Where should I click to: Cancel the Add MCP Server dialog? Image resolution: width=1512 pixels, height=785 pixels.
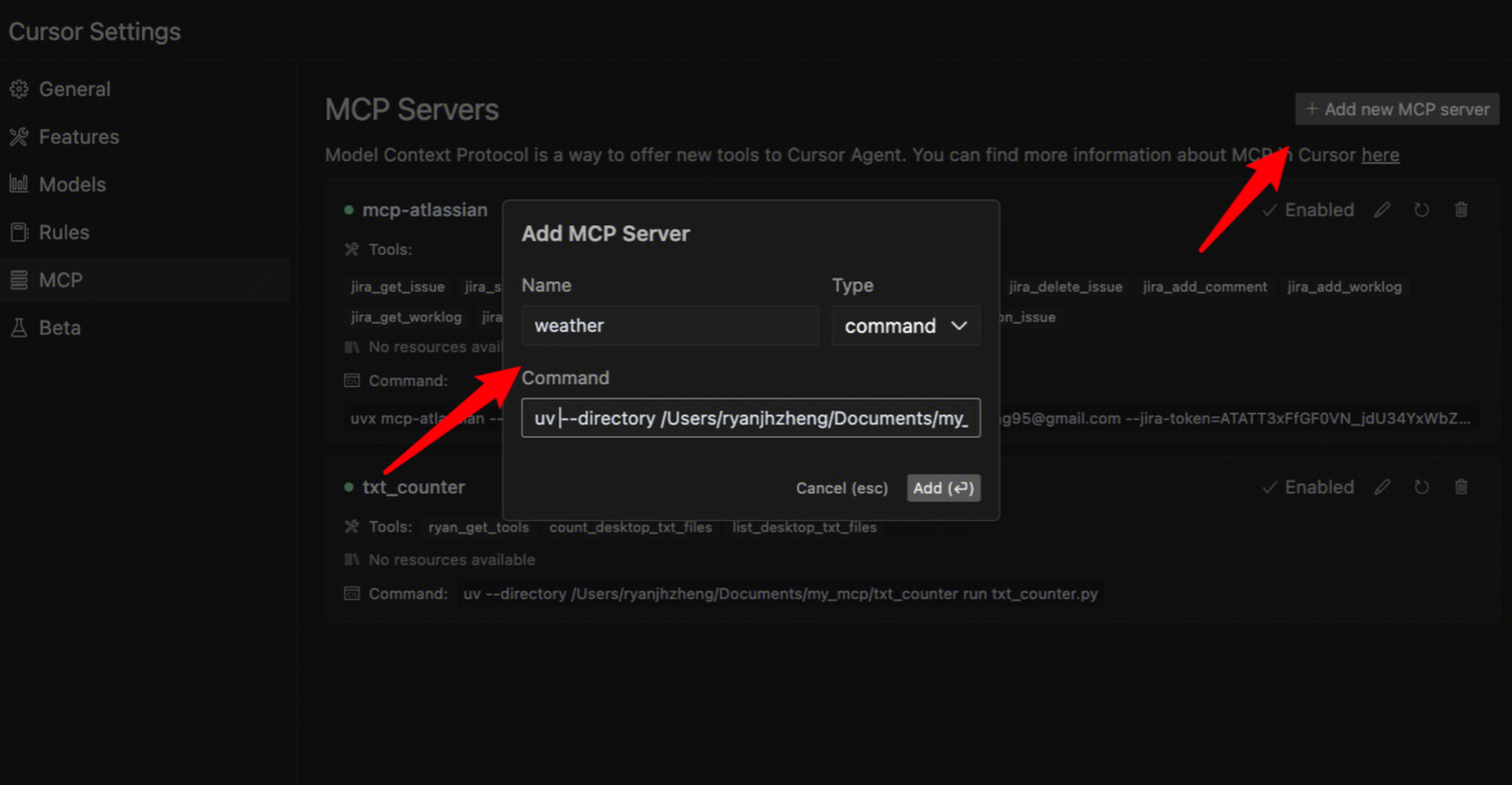click(841, 488)
